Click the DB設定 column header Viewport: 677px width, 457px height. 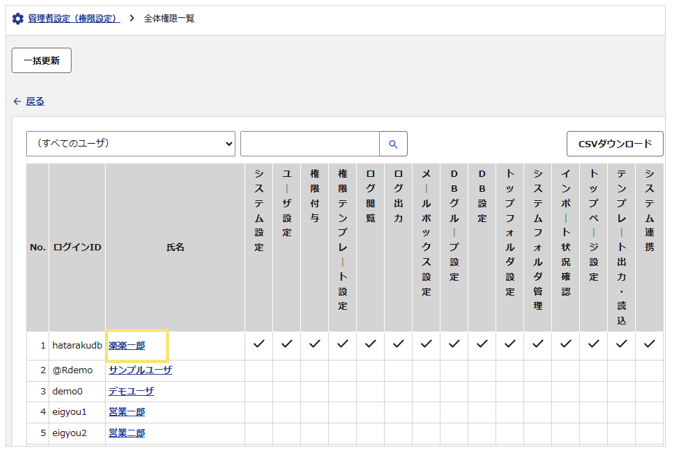pos(482,248)
